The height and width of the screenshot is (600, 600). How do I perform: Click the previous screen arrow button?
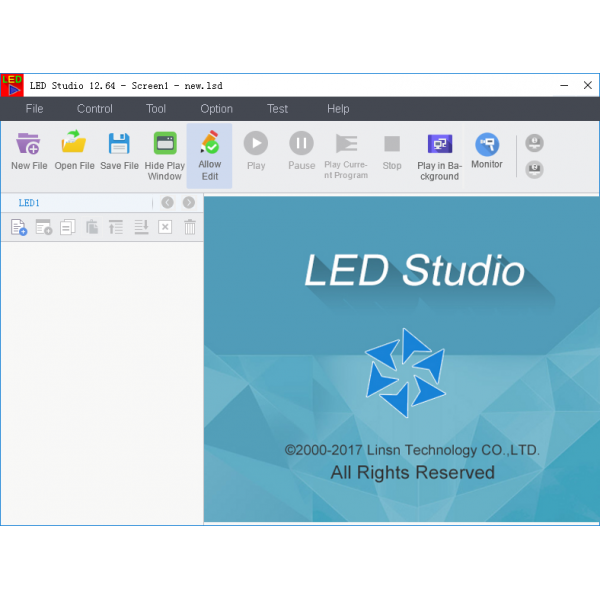(167, 202)
